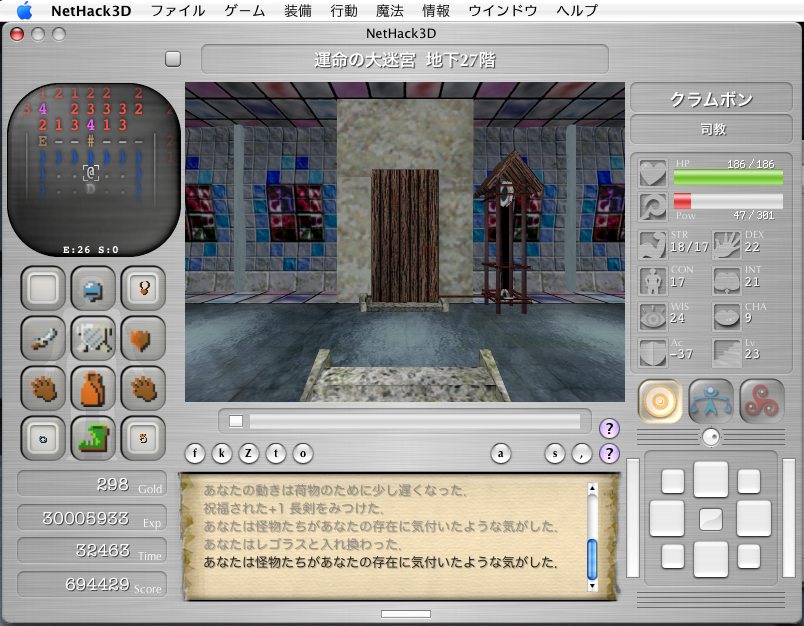Click the brain INT icon
This screenshot has width=804, height=626.
tap(726, 280)
